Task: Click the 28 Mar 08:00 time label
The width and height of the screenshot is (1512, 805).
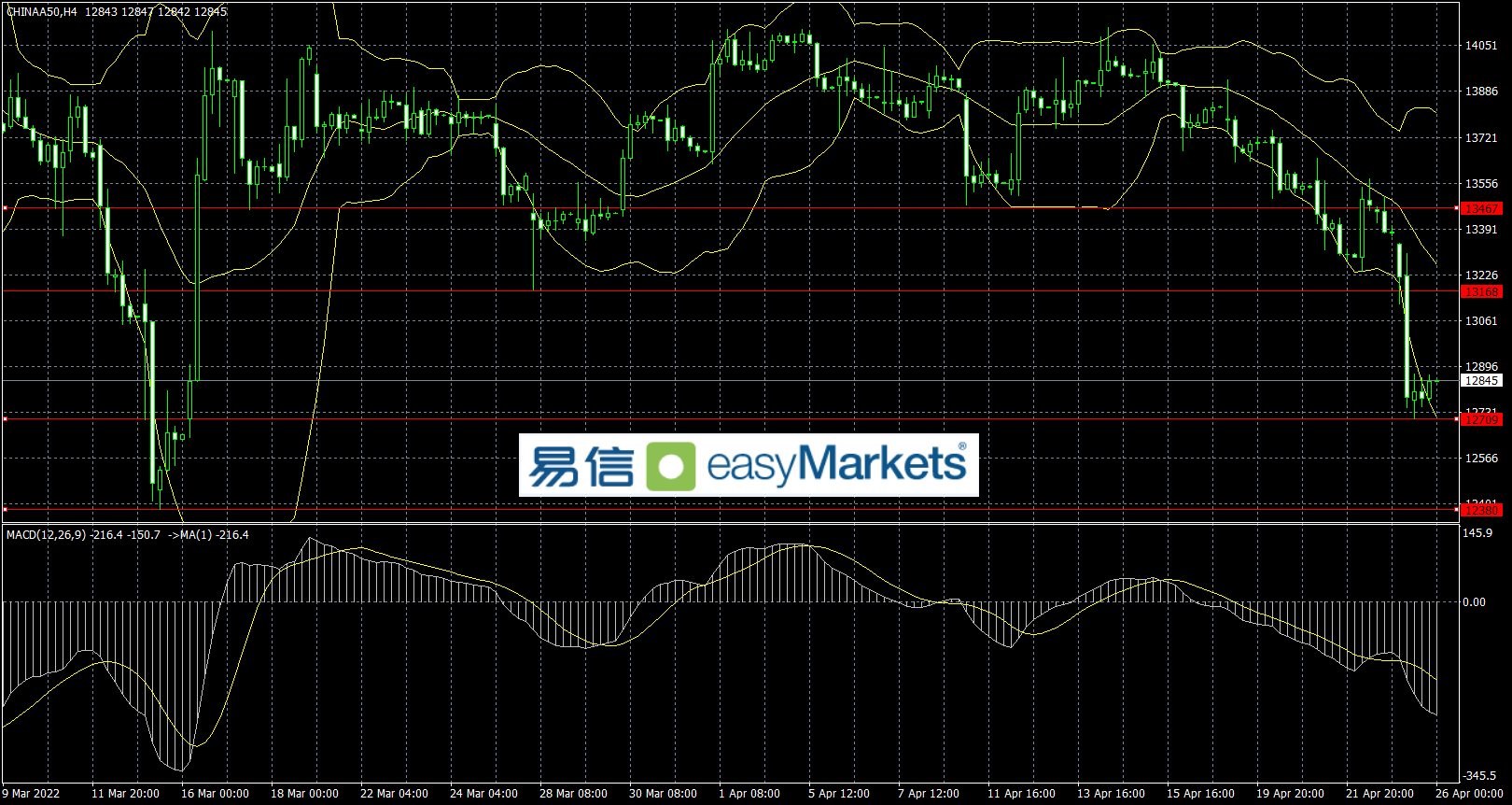Action: click(x=573, y=794)
